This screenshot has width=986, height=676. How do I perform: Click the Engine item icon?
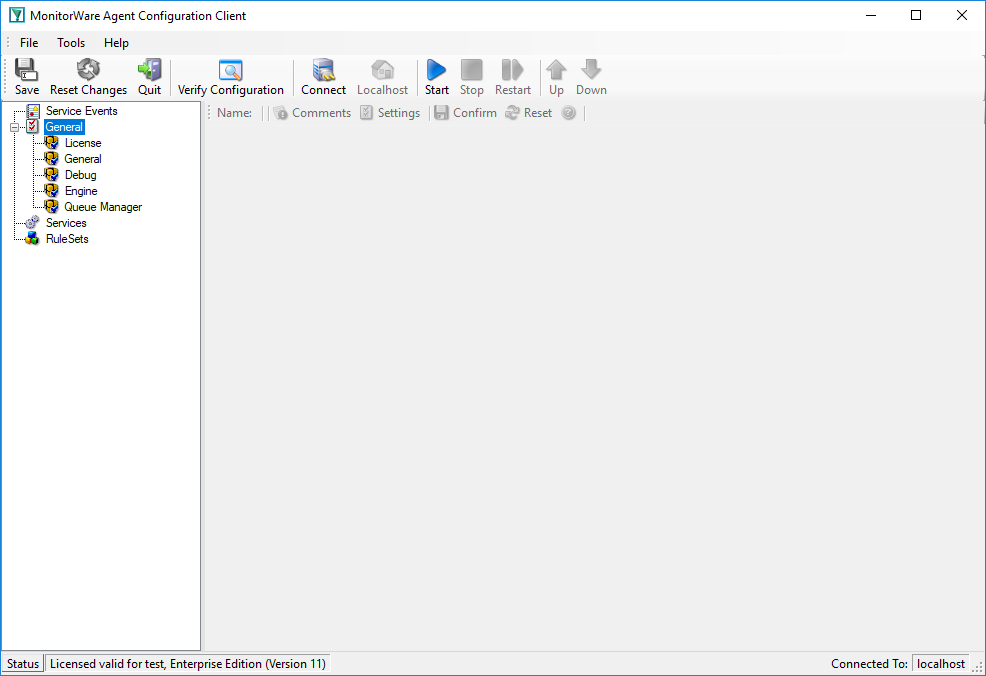[52, 191]
